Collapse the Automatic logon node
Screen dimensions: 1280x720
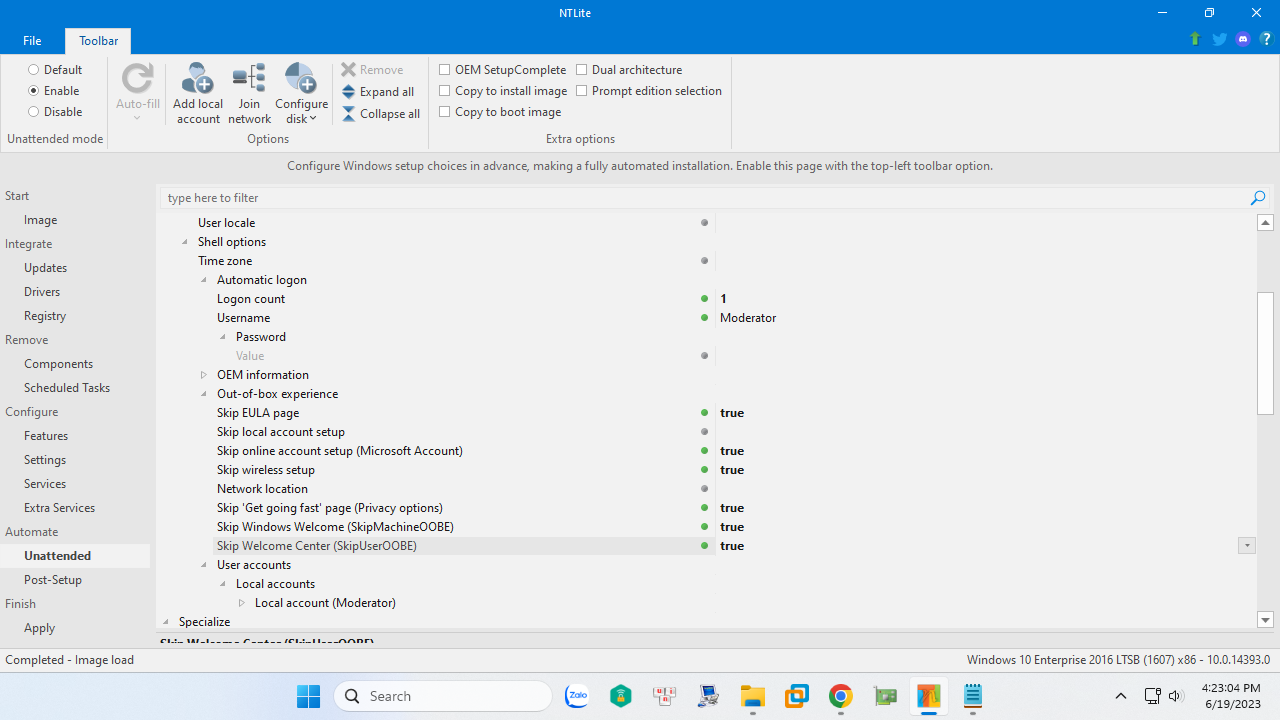coord(204,280)
